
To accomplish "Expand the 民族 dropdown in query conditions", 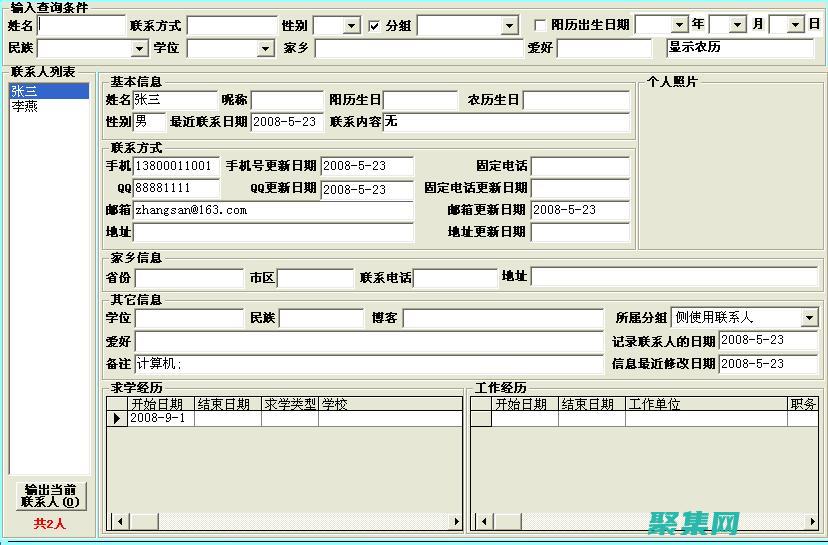I will 139,48.
